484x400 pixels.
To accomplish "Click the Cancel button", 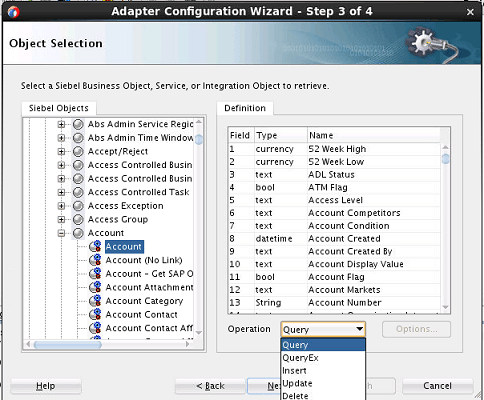I will pyautogui.click(x=437, y=386).
